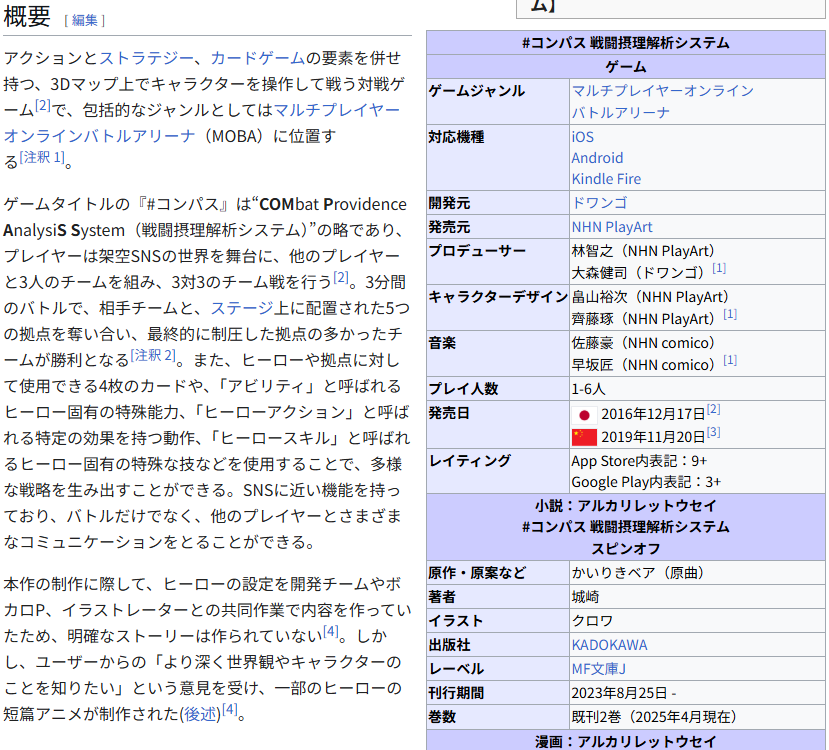
Task: Select the name 佐藤豪（NHN comico）
Action: pyautogui.click(x=643, y=343)
